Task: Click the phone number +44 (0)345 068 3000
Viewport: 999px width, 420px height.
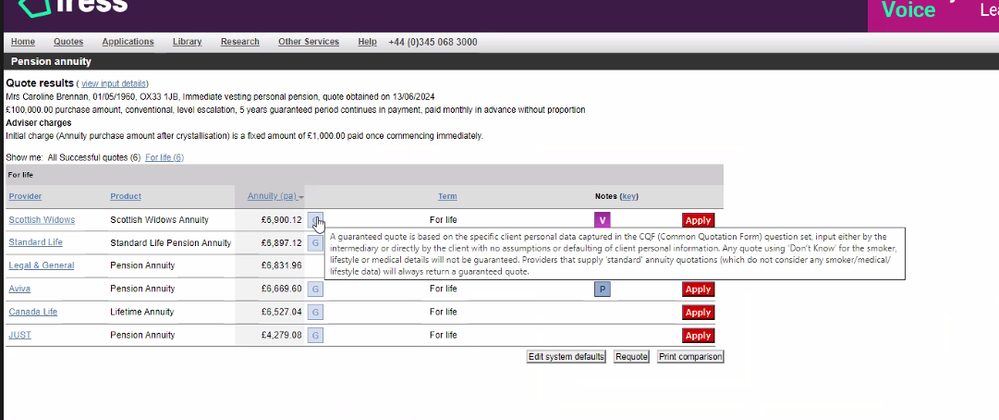Action: [433, 42]
